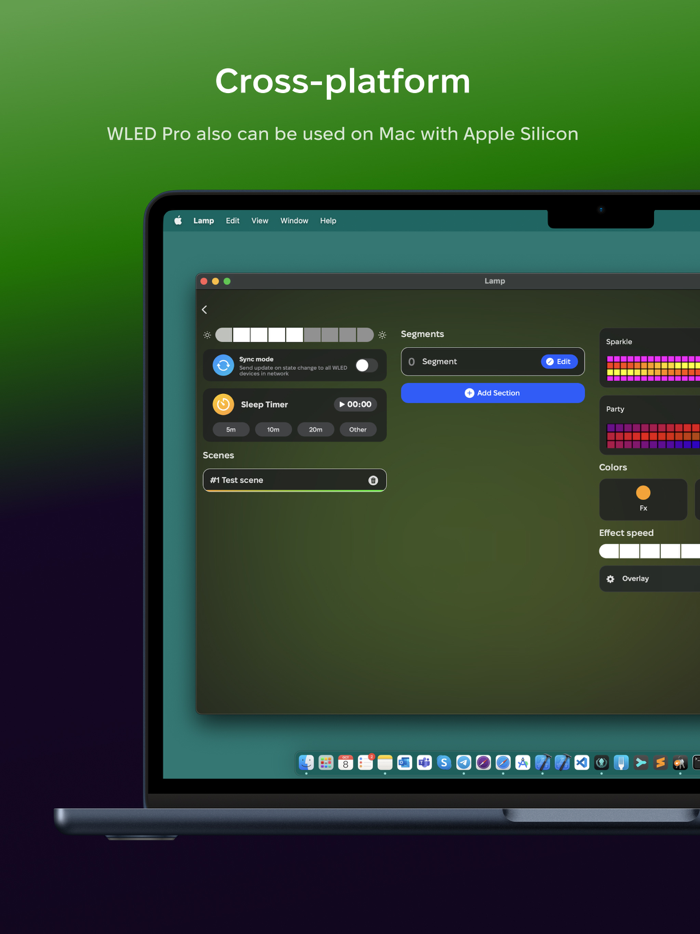Open Sublime Text from the dock
This screenshot has height=934, width=700.
pos(660,762)
